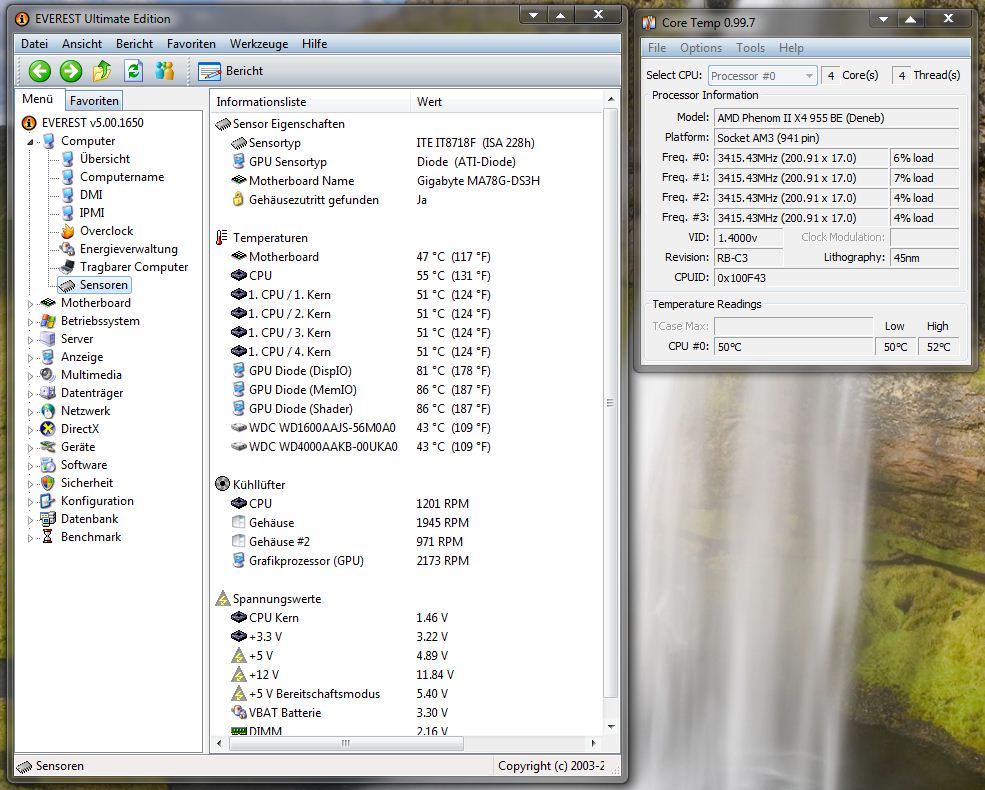This screenshot has width=985, height=790.
Task: Click the Sensor Eigenschaften section icon
Action: click(223, 124)
